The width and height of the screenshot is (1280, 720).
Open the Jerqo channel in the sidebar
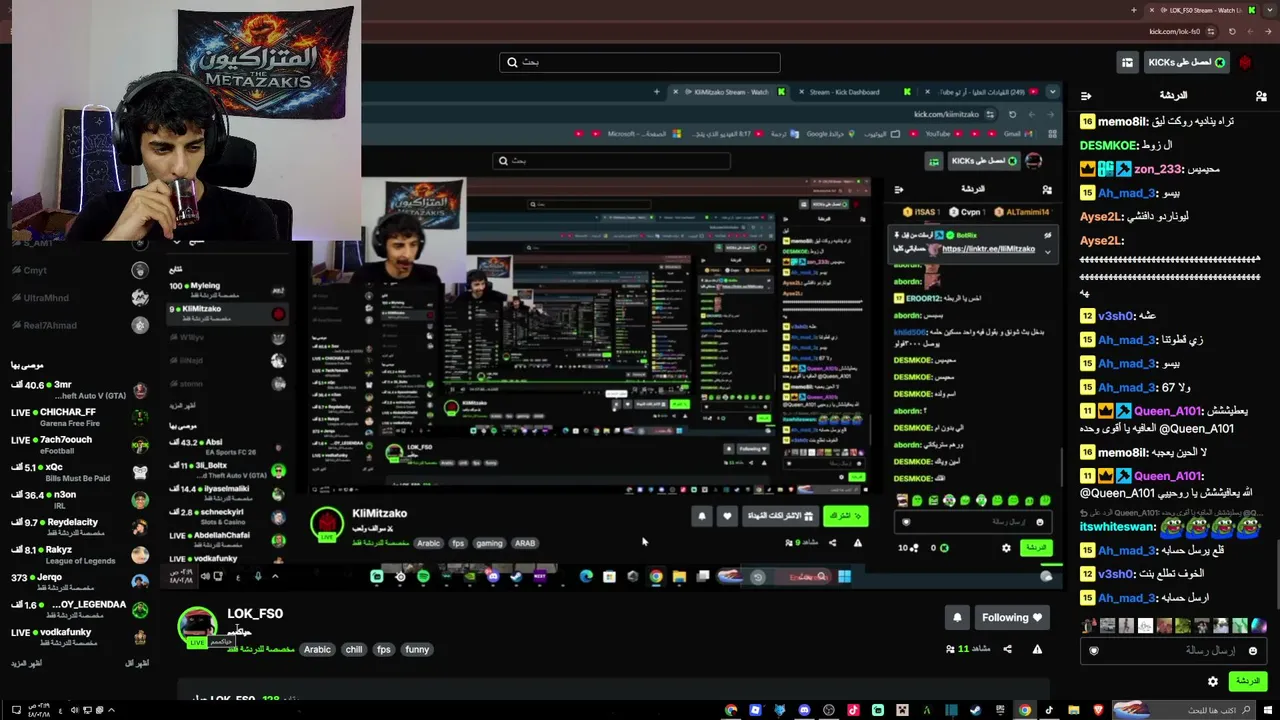coord(80,582)
